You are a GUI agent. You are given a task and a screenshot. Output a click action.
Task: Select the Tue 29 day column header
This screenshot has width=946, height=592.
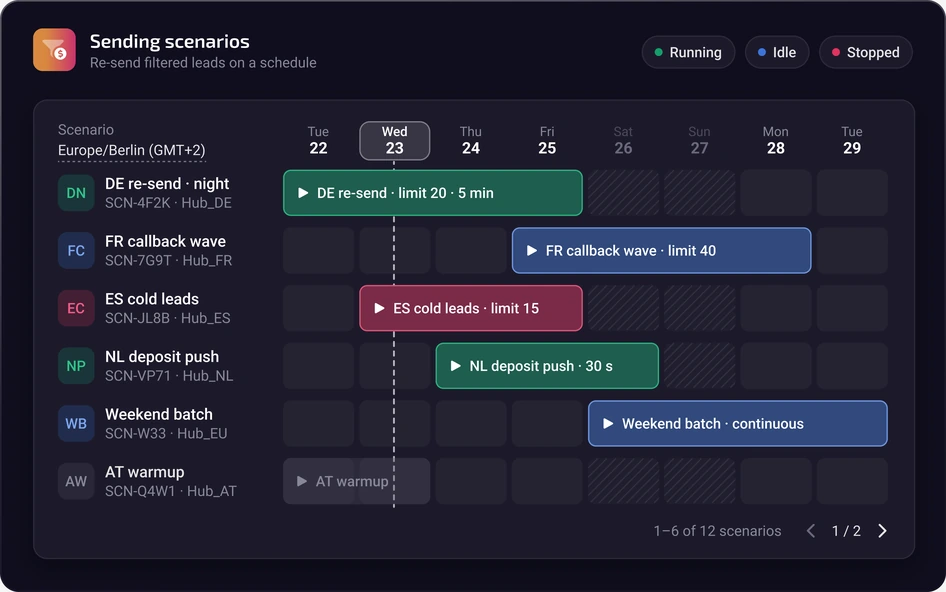852,141
